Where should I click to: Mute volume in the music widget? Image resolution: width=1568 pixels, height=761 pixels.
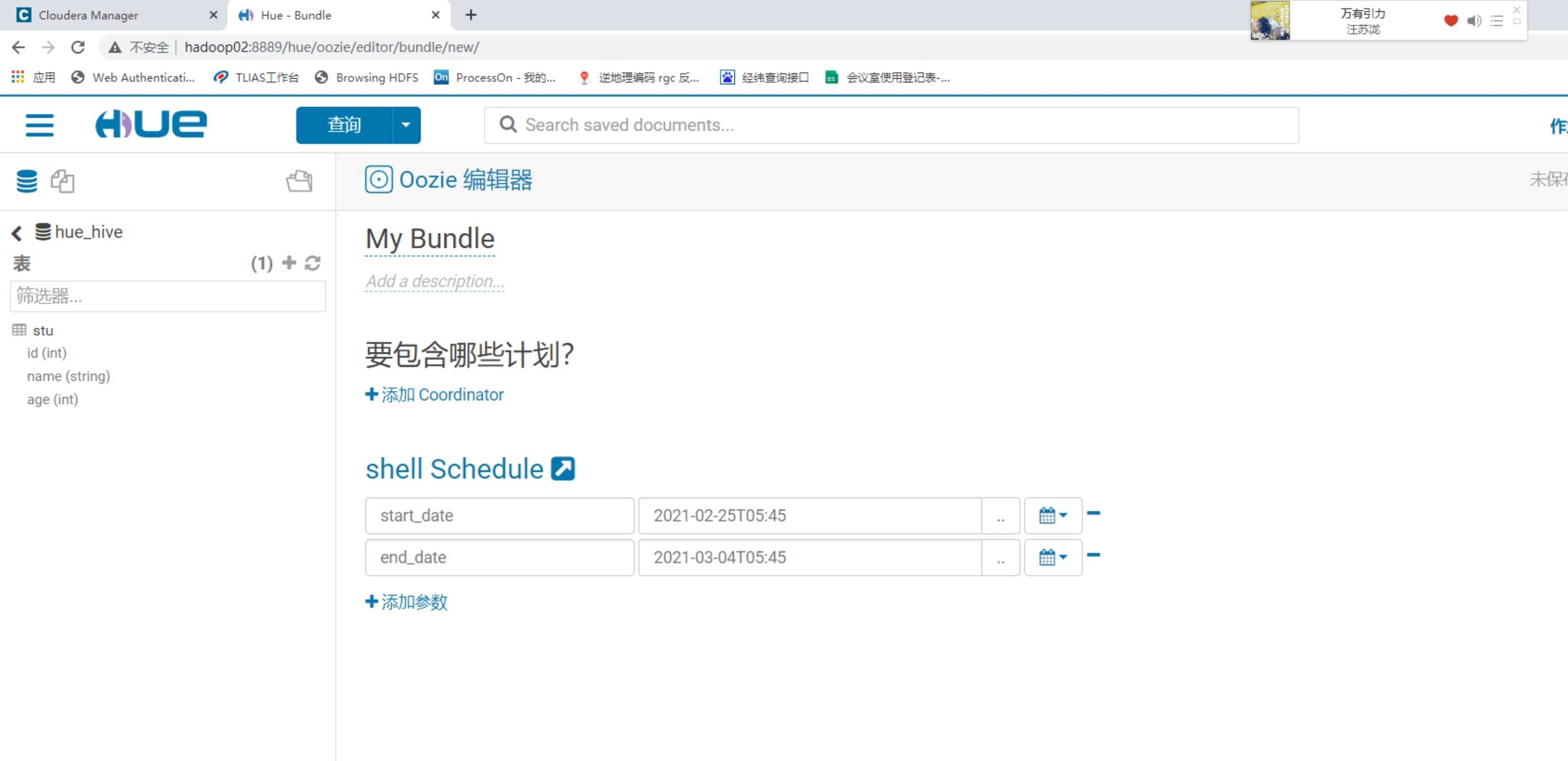pos(1474,21)
